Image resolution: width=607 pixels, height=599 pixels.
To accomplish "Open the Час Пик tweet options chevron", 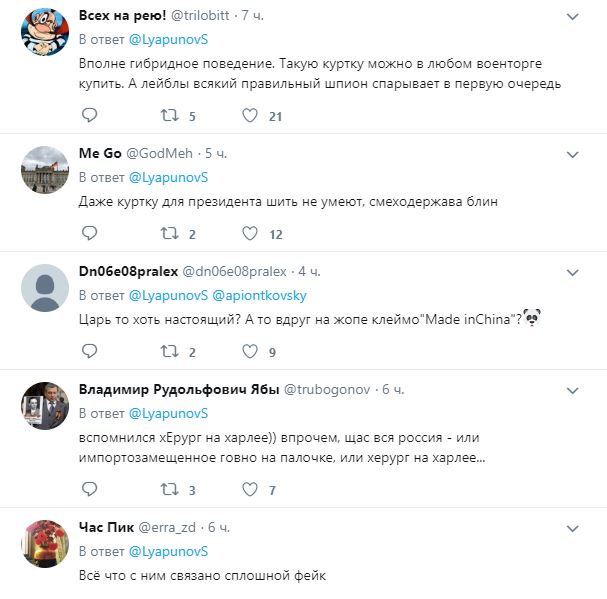I will point(572,528).
